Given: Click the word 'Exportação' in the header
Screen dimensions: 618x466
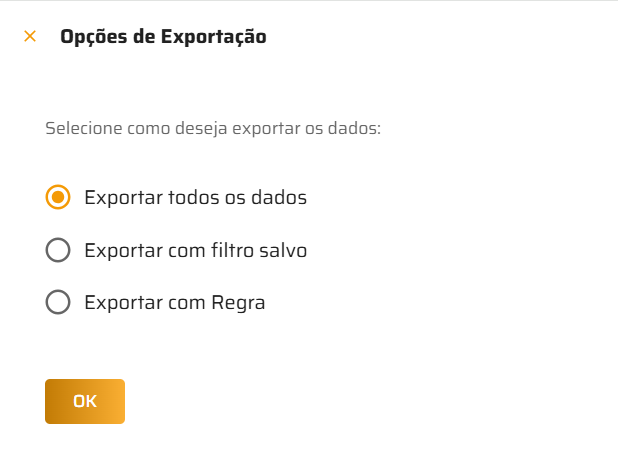Looking at the screenshot, I should click(x=214, y=38).
